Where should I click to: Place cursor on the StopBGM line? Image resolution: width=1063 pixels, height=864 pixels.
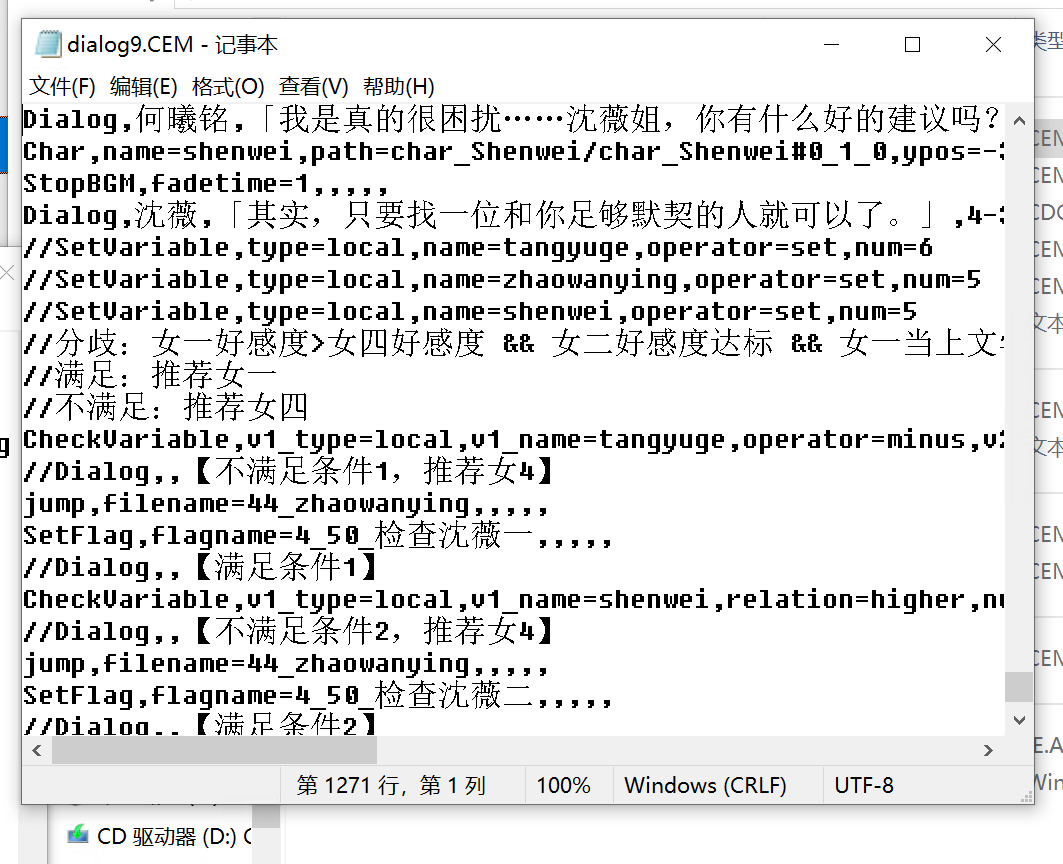(x=200, y=184)
